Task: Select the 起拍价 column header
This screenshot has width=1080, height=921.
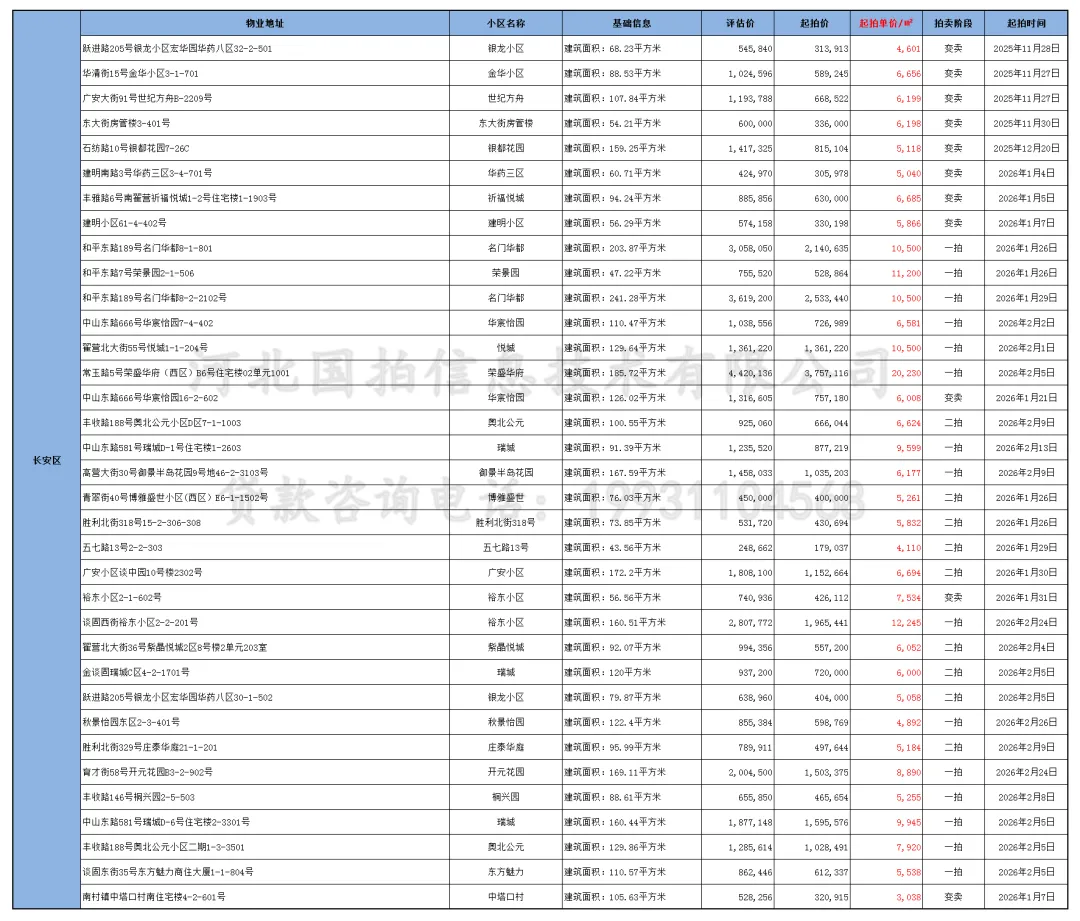Action: [814, 23]
